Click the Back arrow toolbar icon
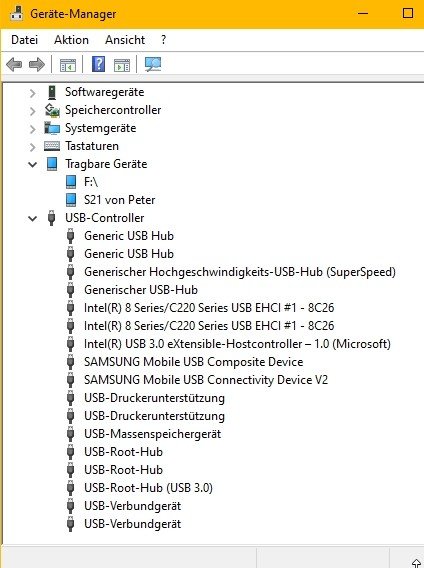 14,65
